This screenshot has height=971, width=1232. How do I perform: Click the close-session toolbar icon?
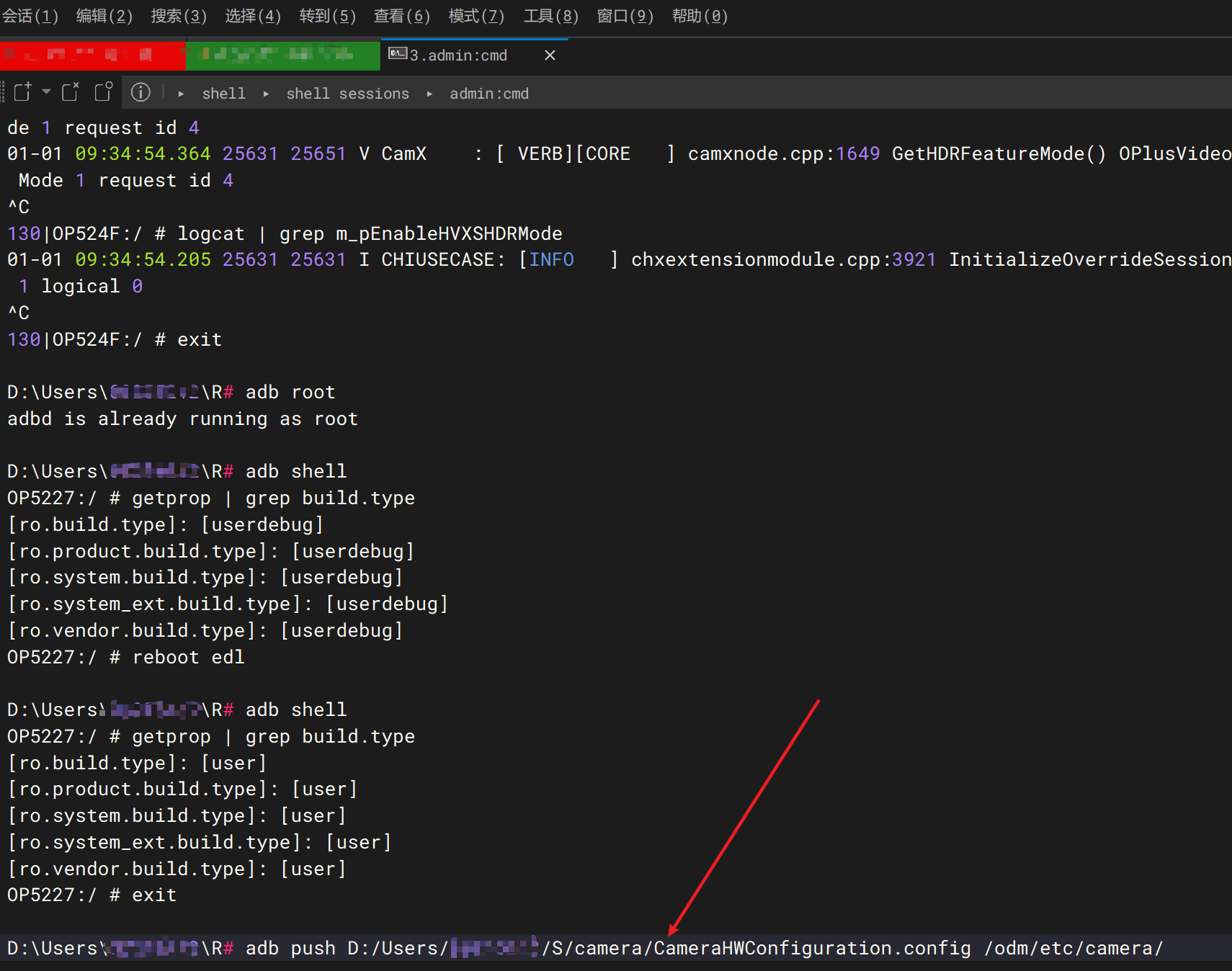[x=70, y=91]
